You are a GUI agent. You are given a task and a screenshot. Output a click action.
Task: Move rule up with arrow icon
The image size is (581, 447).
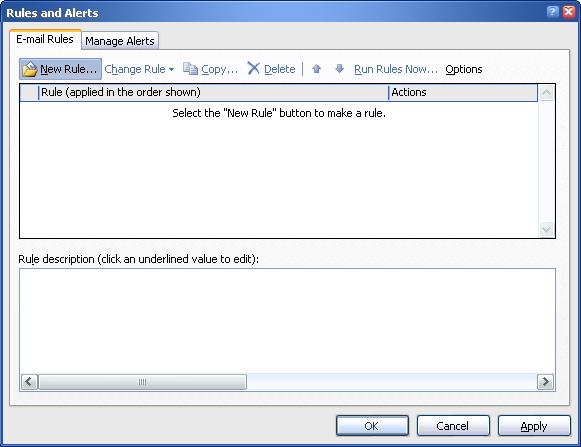click(x=316, y=69)
